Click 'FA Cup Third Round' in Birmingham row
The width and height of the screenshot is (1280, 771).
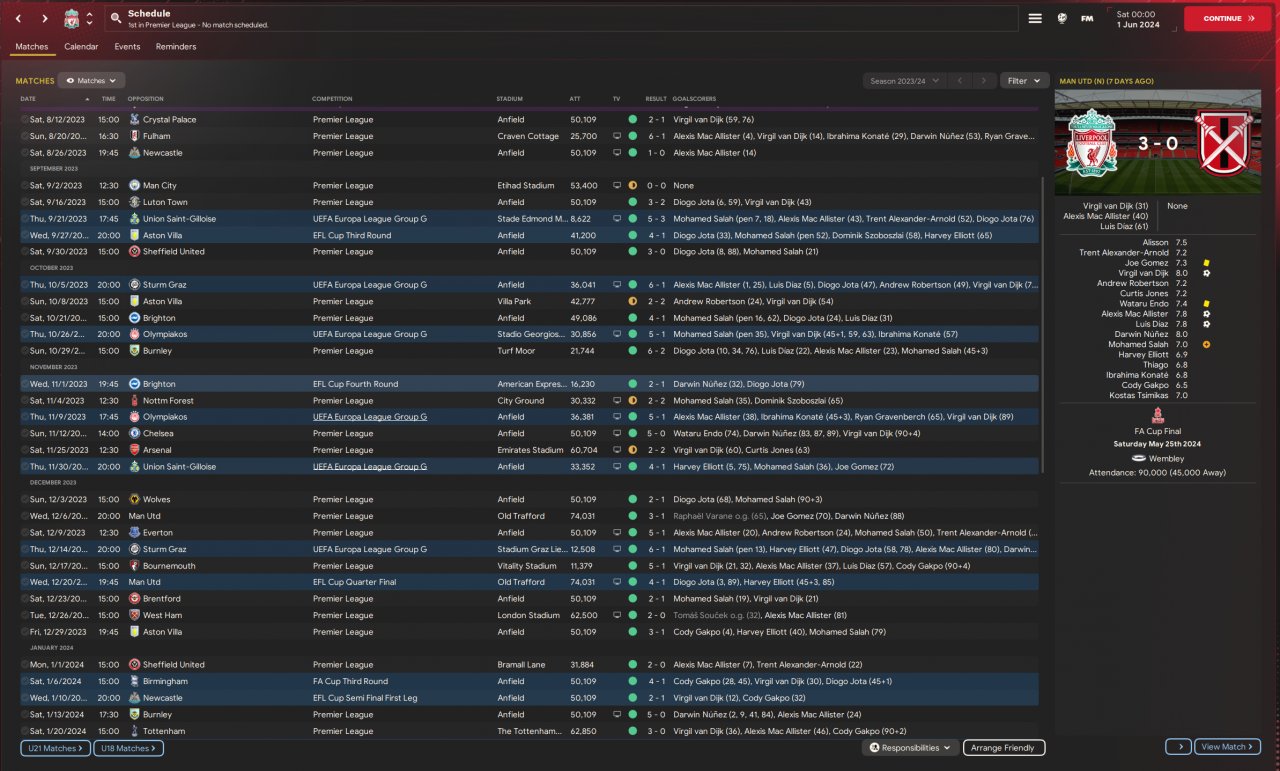click(x=349, y=681)
